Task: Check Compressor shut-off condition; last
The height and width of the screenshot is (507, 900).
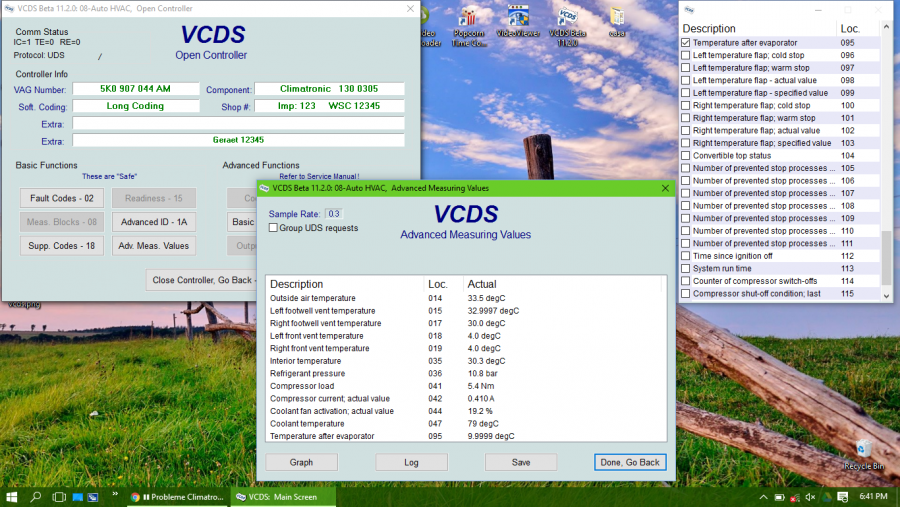Action: [x=685, y=294]
